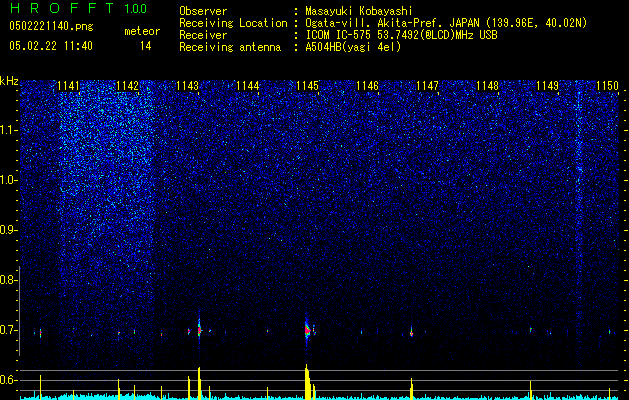Click the tall yellow intensity spike under 1143

click(x=199, y=383)
